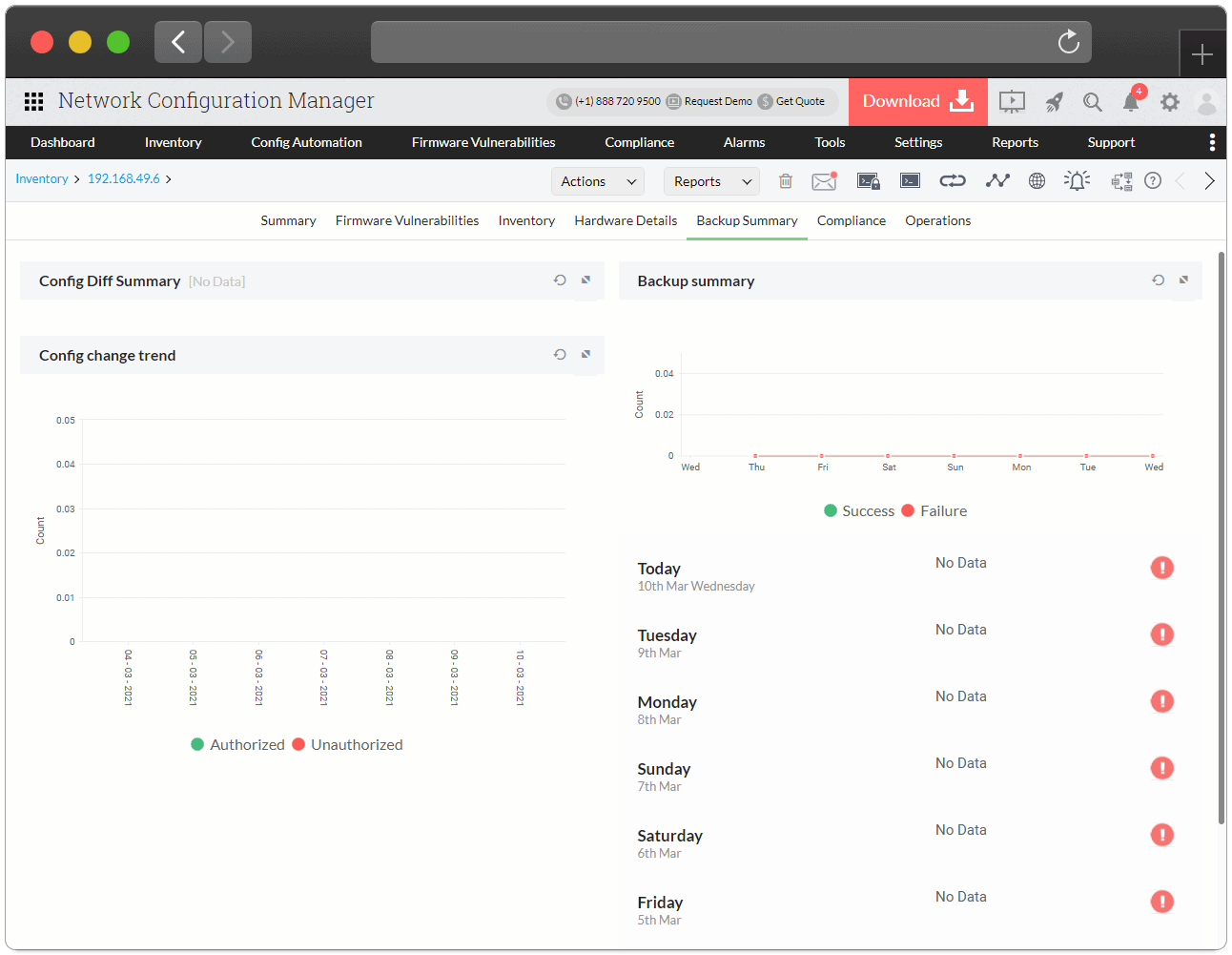
Task: Refresh the Config change trend widget
Action: click(560, 355)
